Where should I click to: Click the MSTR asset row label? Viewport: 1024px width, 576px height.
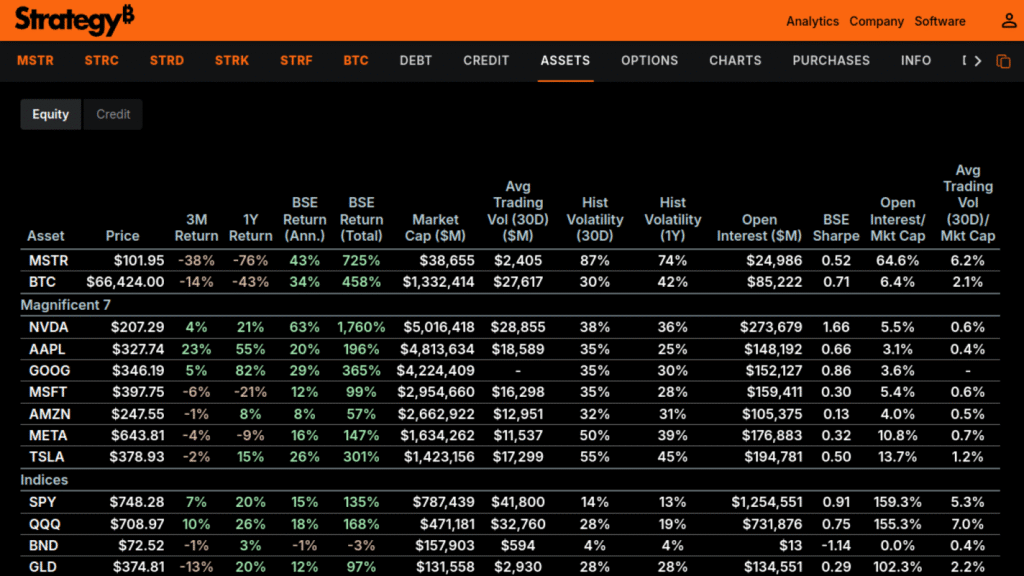coord(48,261)
